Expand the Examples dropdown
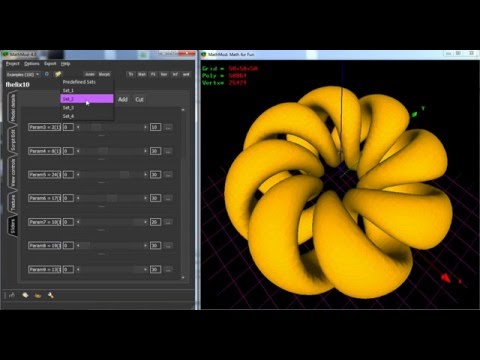480x360 pixels. pos(23,74)
